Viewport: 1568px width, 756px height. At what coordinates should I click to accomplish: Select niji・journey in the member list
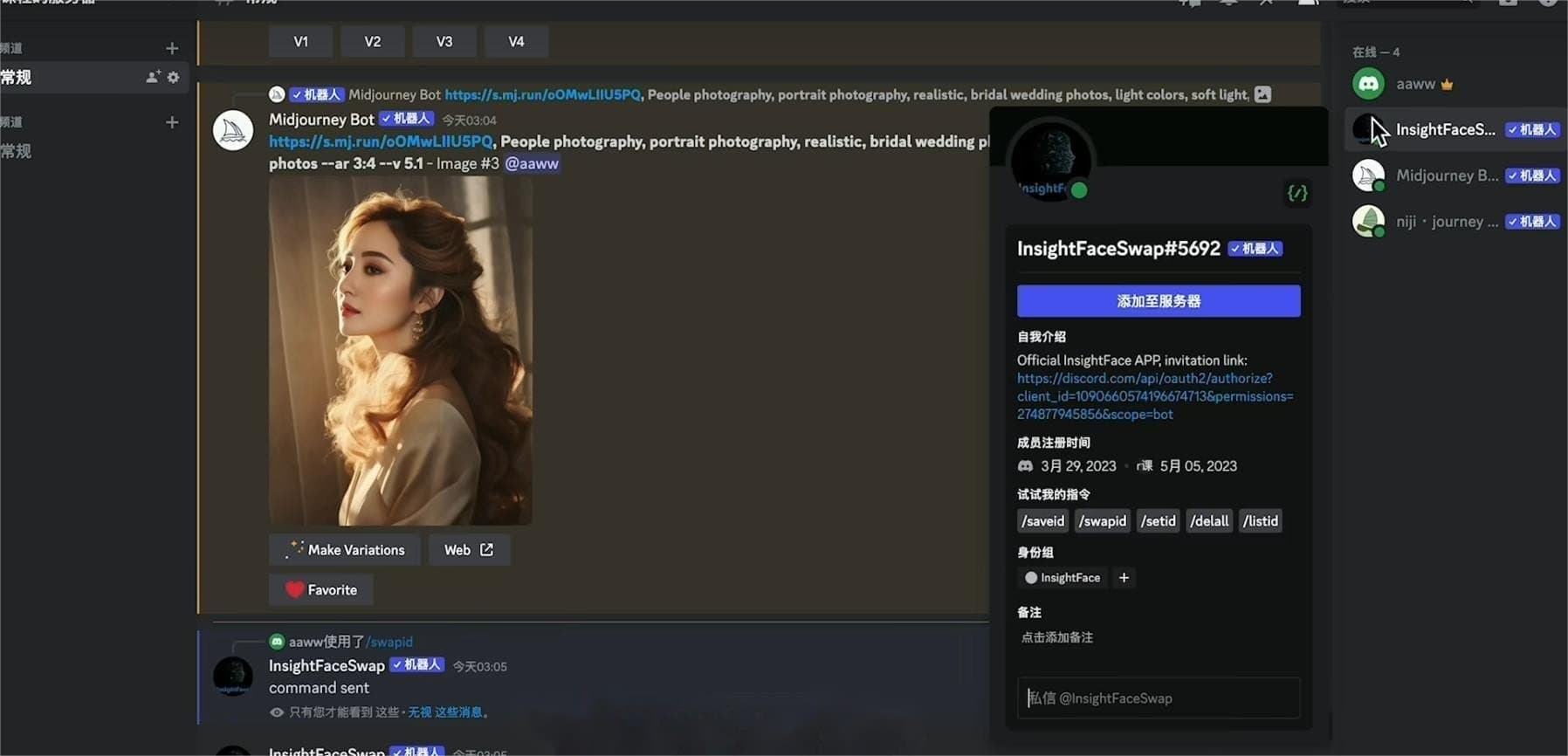pos(1455,222)
